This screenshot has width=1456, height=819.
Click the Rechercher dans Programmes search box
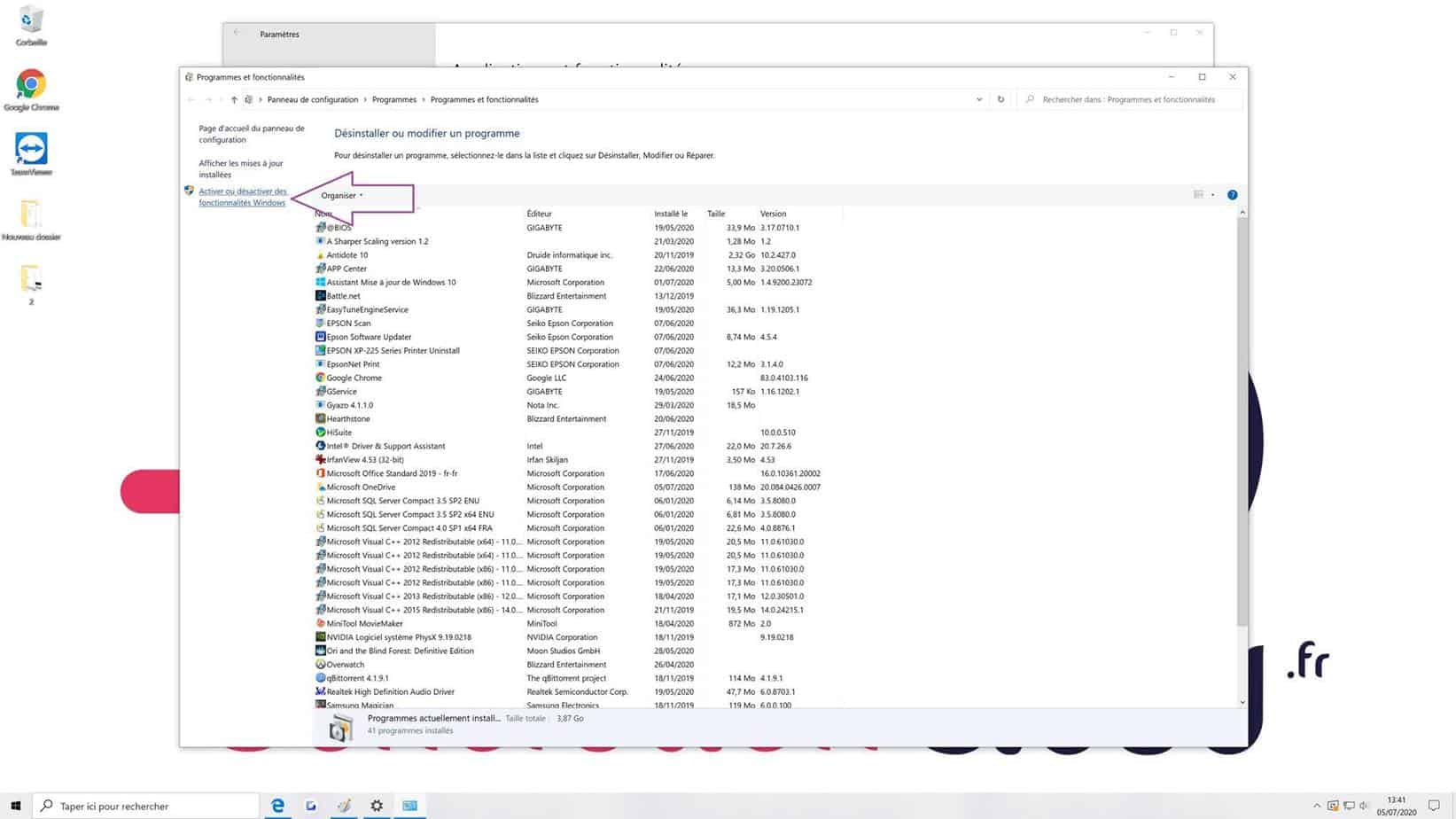coord(1130,99)
